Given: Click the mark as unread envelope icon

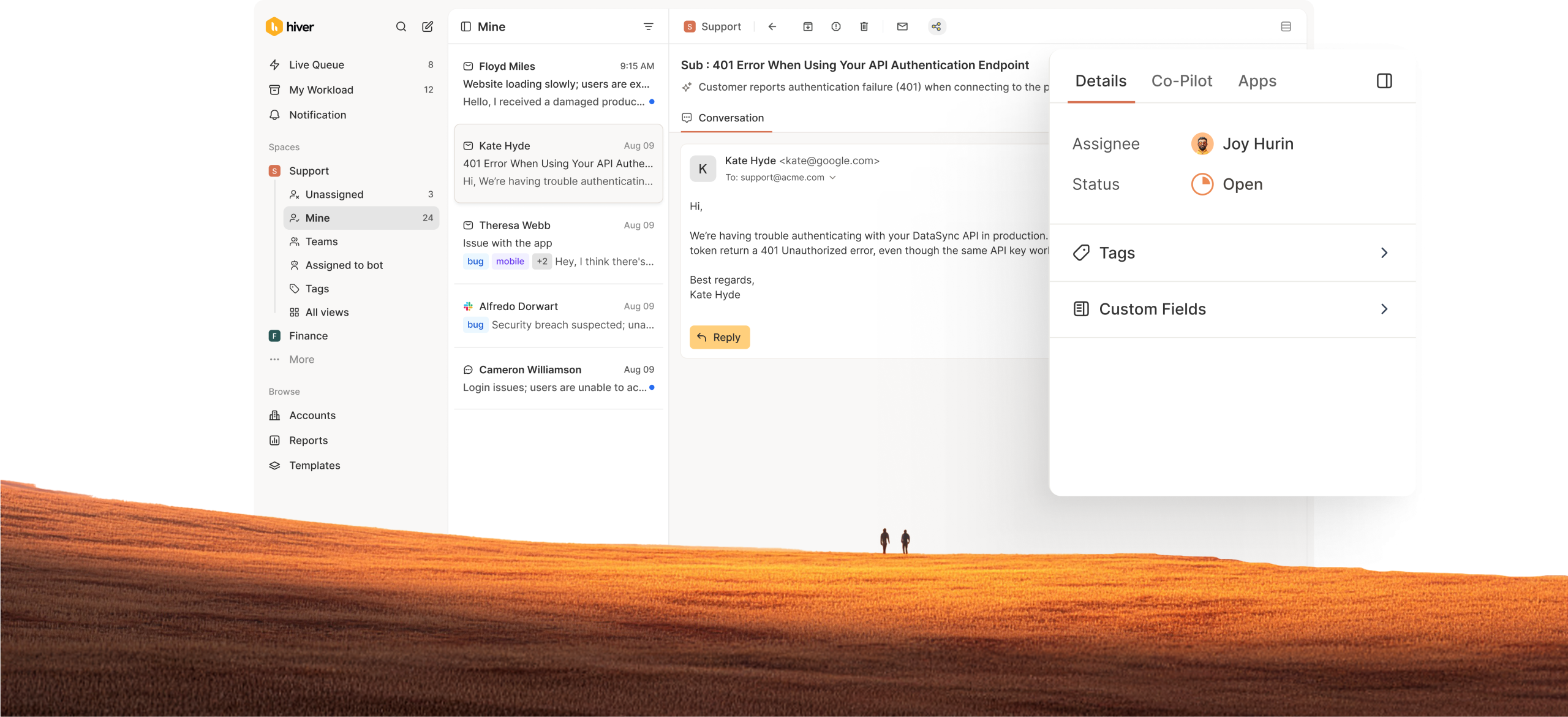Looking at the screenshot, I should [x=902, y=27].
